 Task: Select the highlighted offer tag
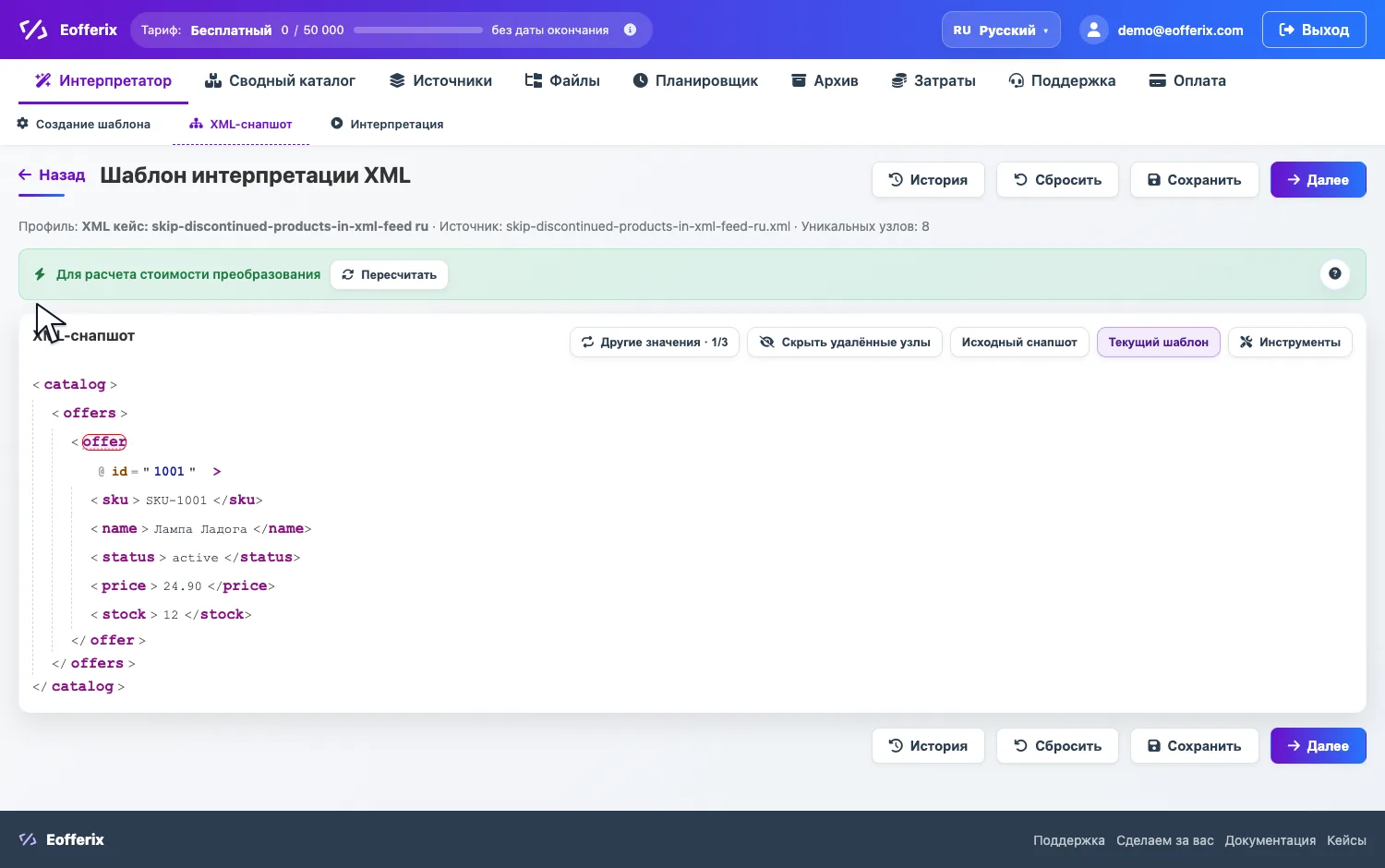pyautogui.click(x=104, y=441)
